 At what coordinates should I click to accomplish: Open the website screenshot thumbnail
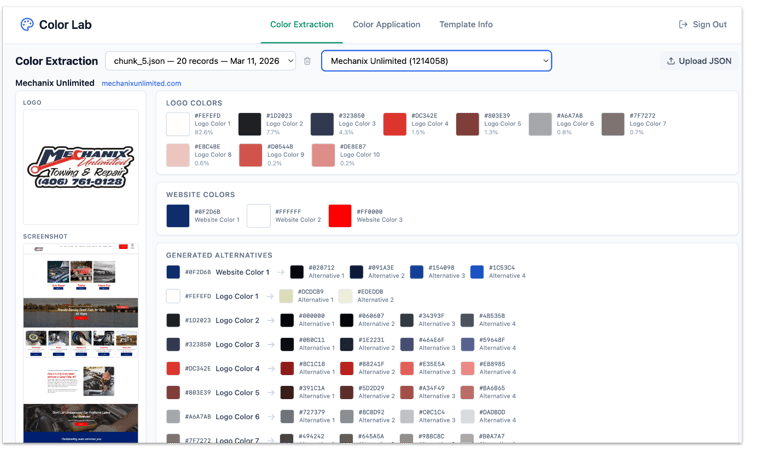(x=81, y=343)
